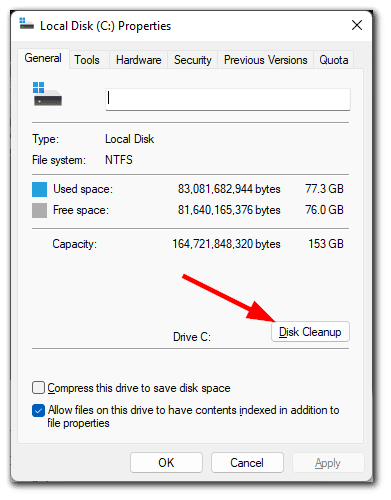Image resolution: width=391 pixels, height=500 pixels.
Task: Click the Apply button
Action: [x=328, y=463]
